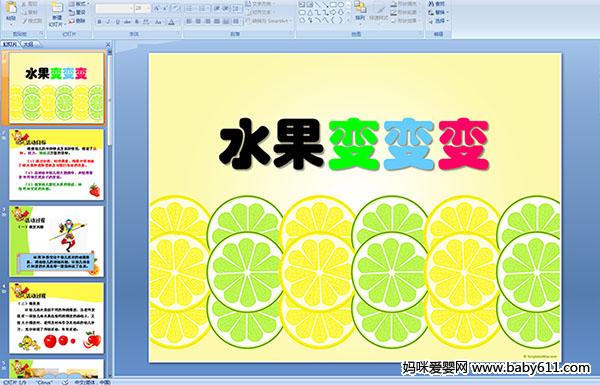Select slide 4 thumbnail with red apples

[56, 318]
